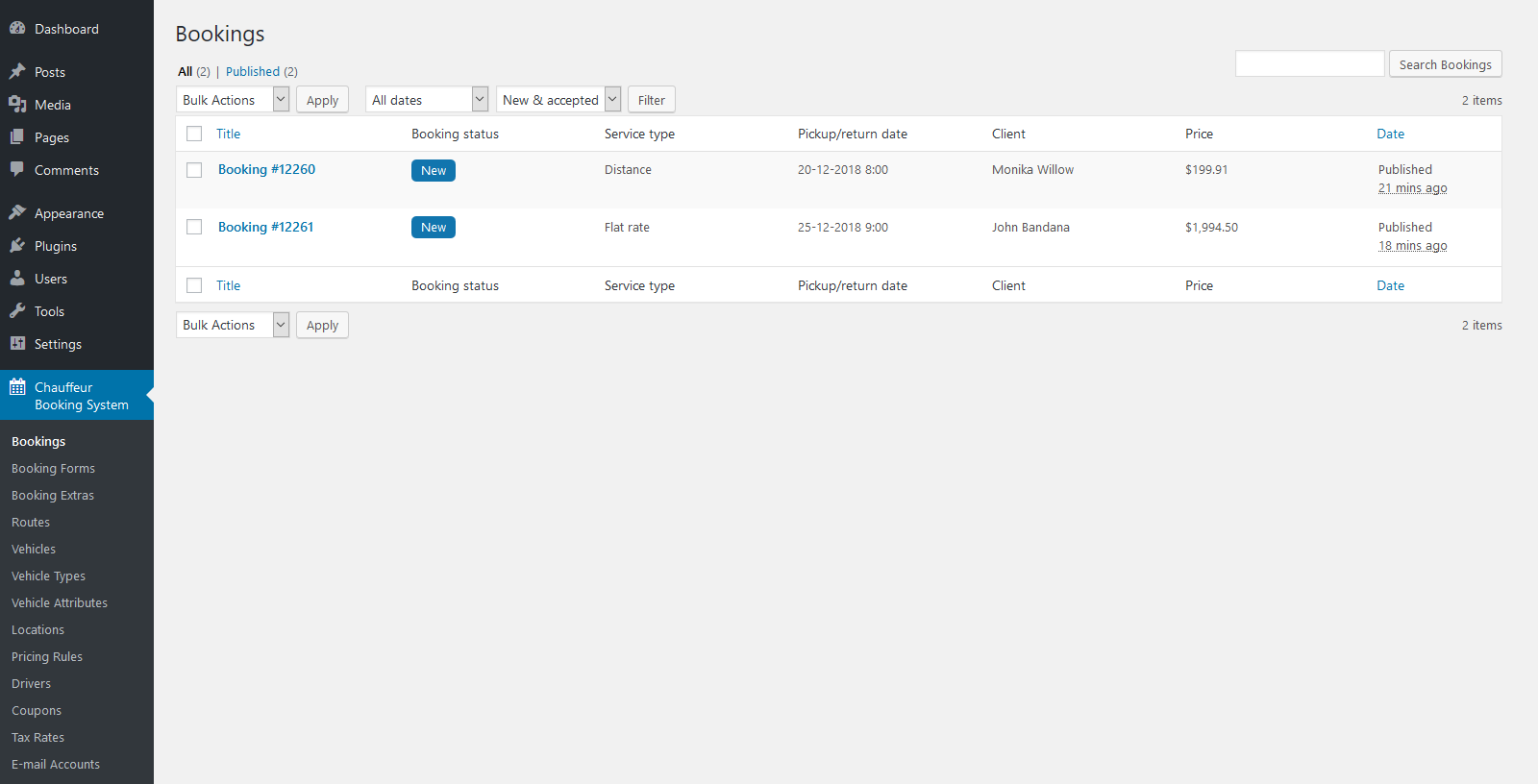Sort by Title column header
This screenshot has width=1538, height=784.
click(228, 134)
